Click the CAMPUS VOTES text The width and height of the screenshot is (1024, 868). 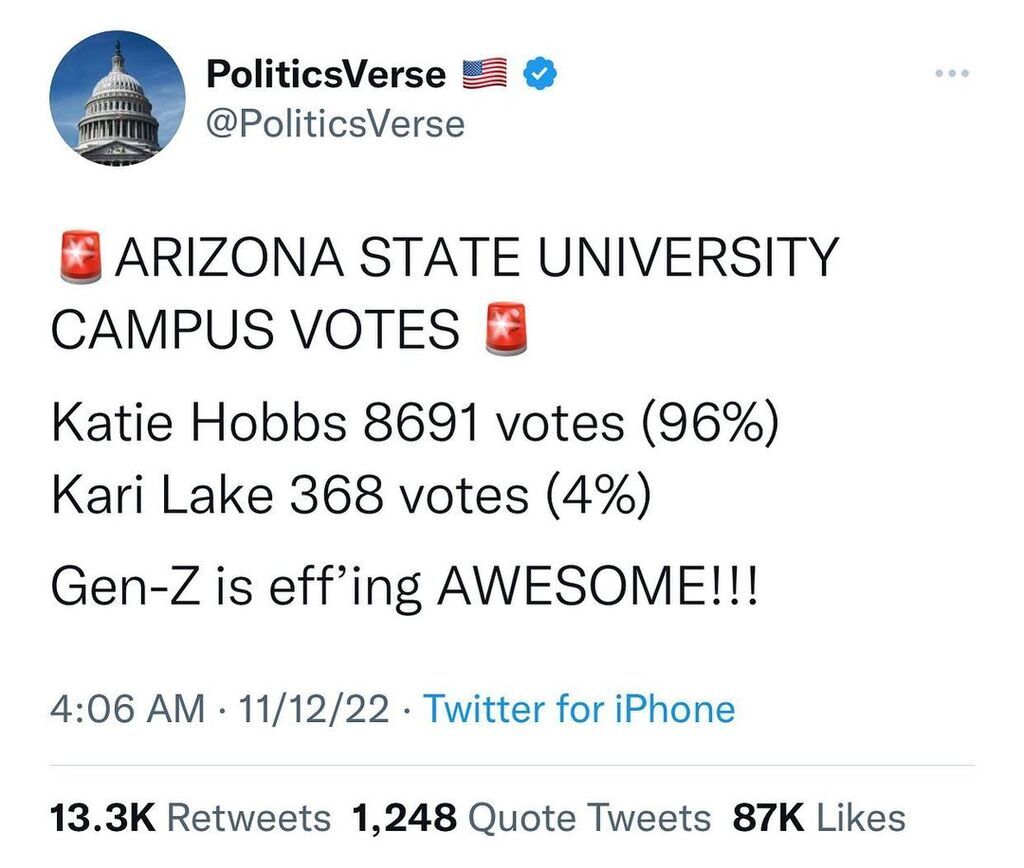click(x=255, y=329)
